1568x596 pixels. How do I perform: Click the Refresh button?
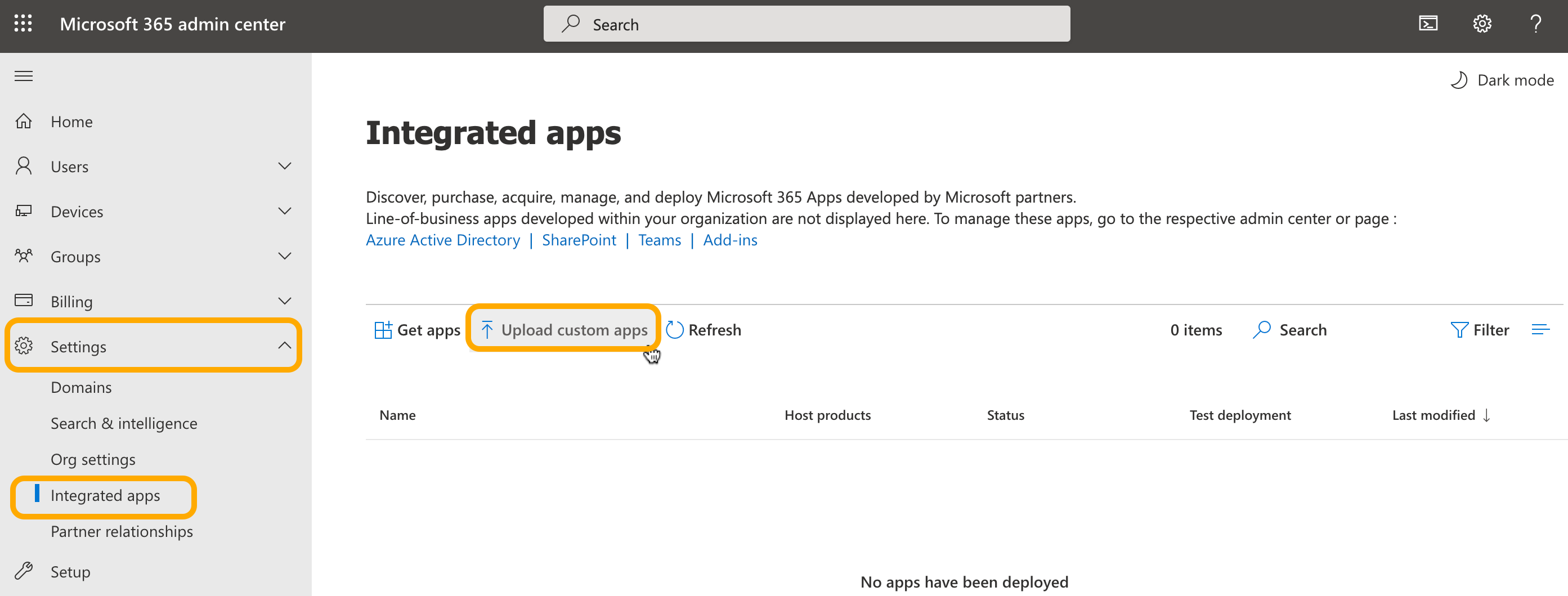pyautogui.click(x=704, y=330)
